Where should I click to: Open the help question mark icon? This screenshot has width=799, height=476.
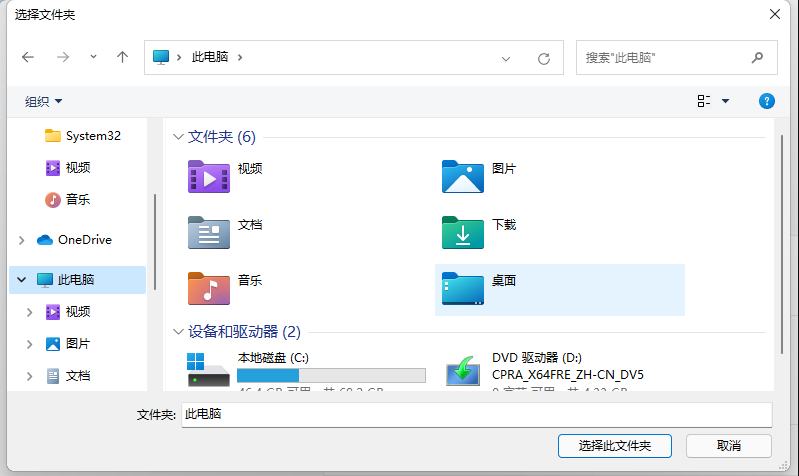pos(767,101)
